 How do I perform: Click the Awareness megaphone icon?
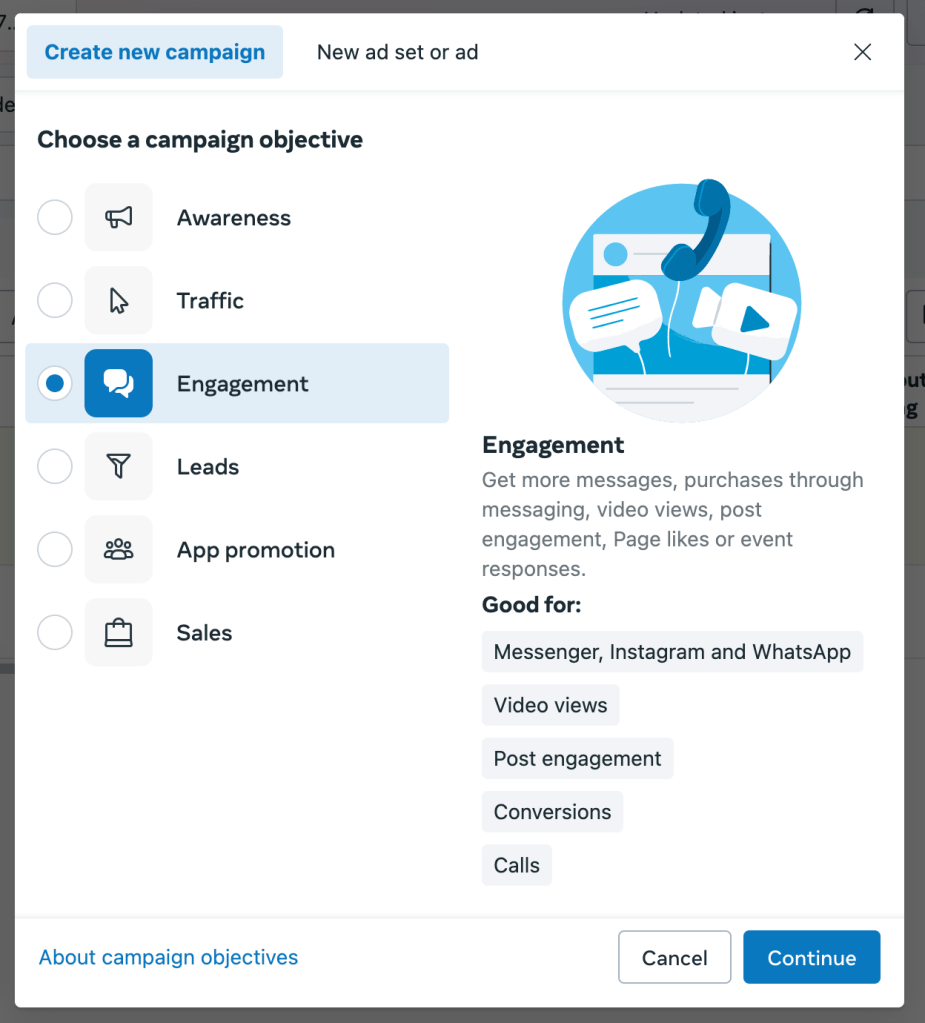pos(119,217)
